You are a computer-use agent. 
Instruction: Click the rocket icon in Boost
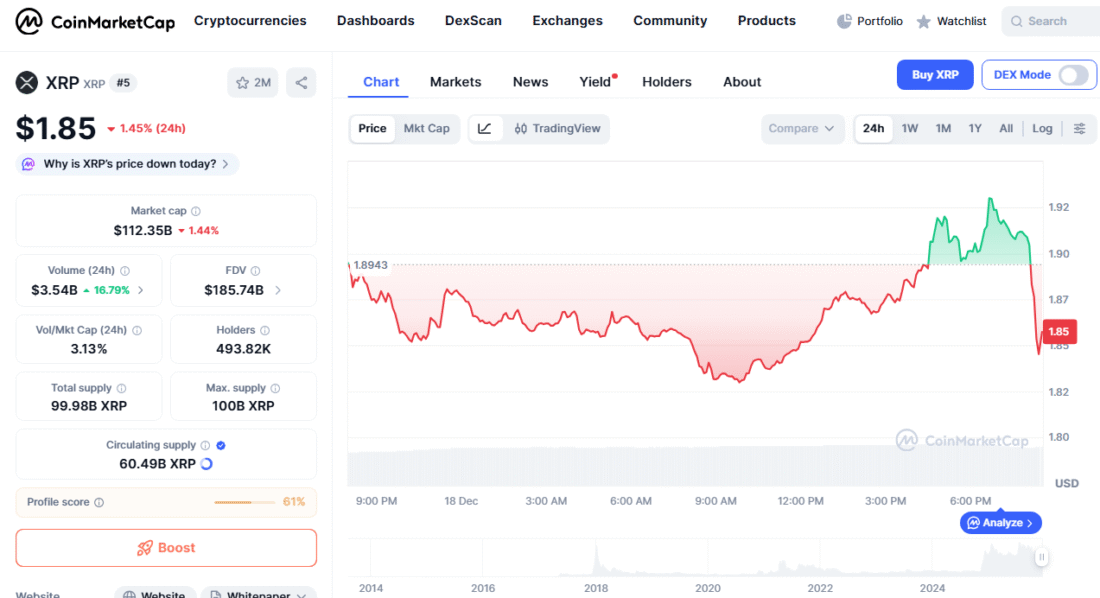[145, 548]
